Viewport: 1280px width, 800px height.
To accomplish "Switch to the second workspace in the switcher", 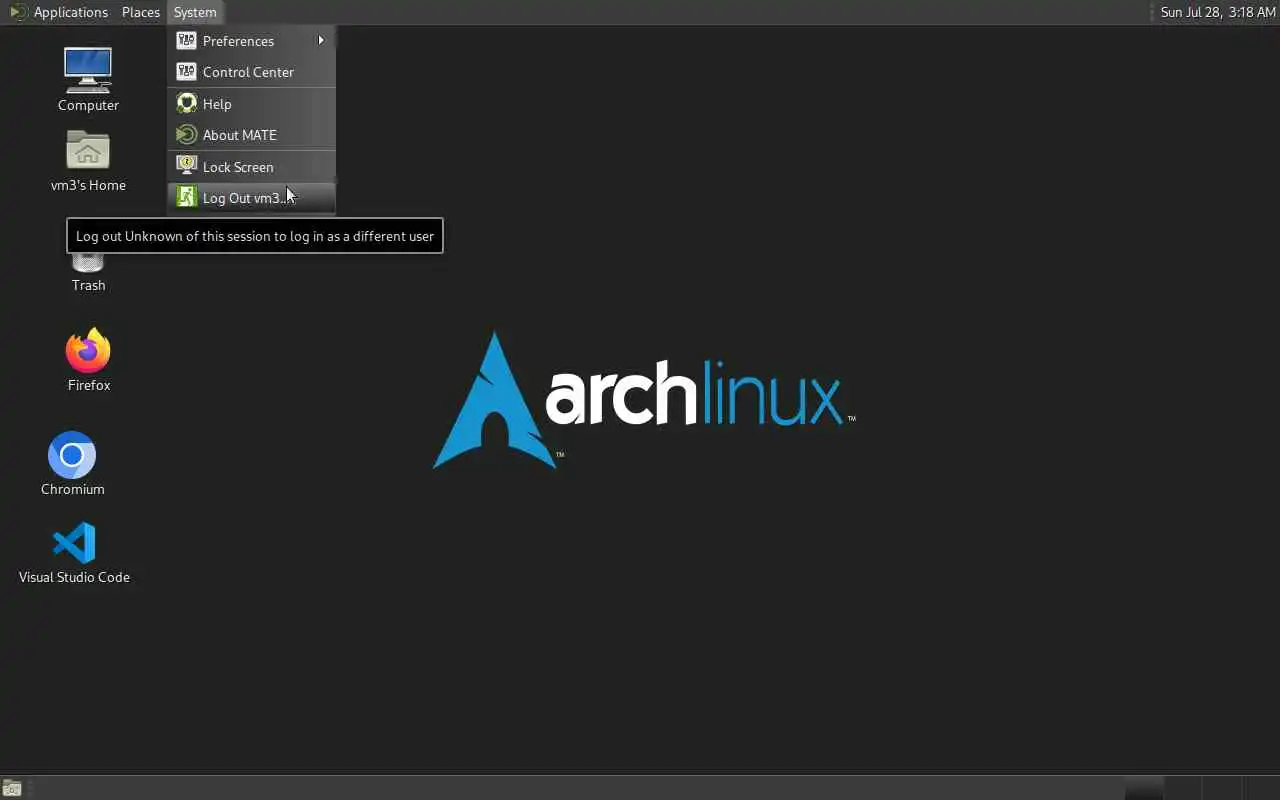I will click(x=1183, y=788).
